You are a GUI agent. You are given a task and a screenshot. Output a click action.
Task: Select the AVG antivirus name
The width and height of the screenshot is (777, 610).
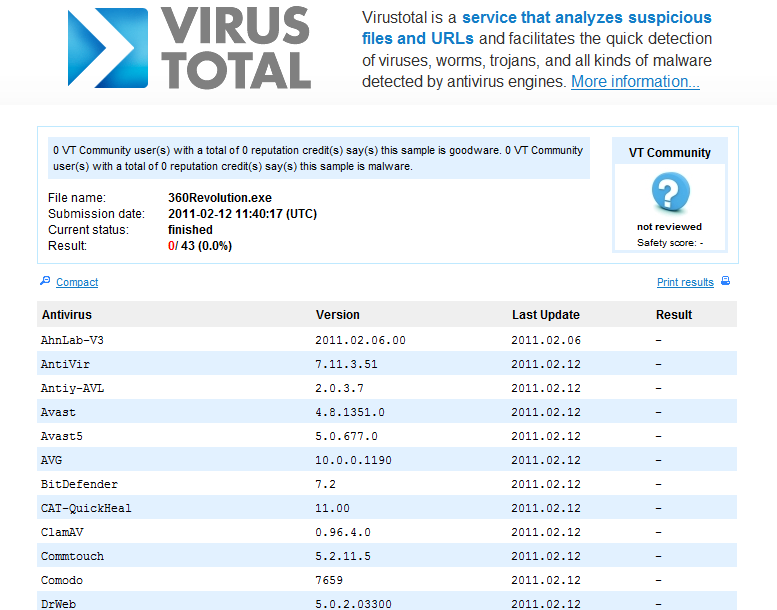pyautogui.click(x=51, y=460)
